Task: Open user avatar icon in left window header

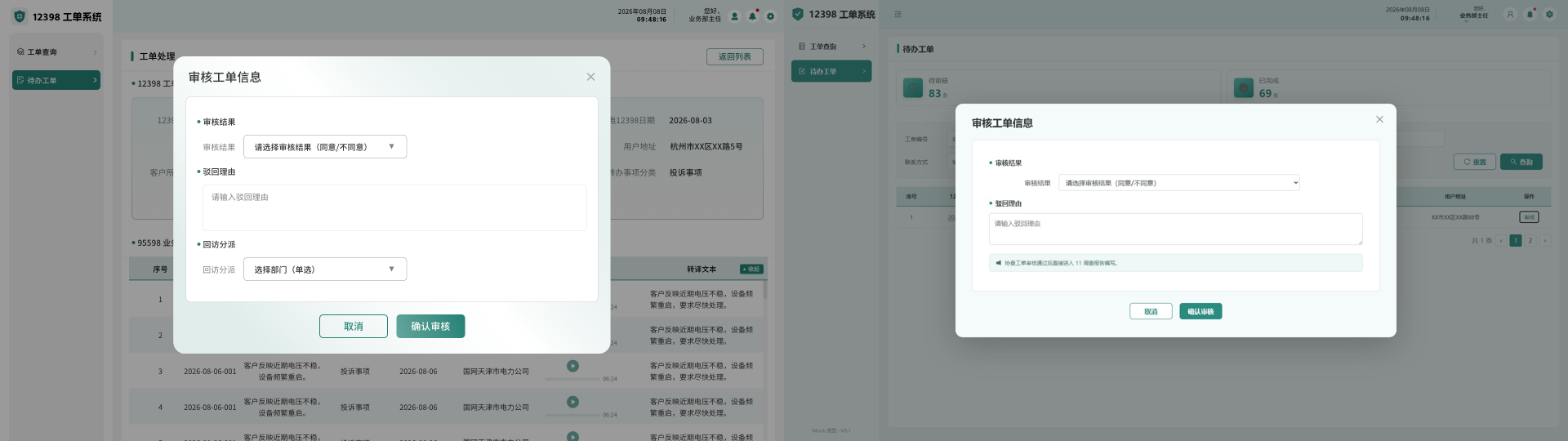Action: click(x=734, y=16)
